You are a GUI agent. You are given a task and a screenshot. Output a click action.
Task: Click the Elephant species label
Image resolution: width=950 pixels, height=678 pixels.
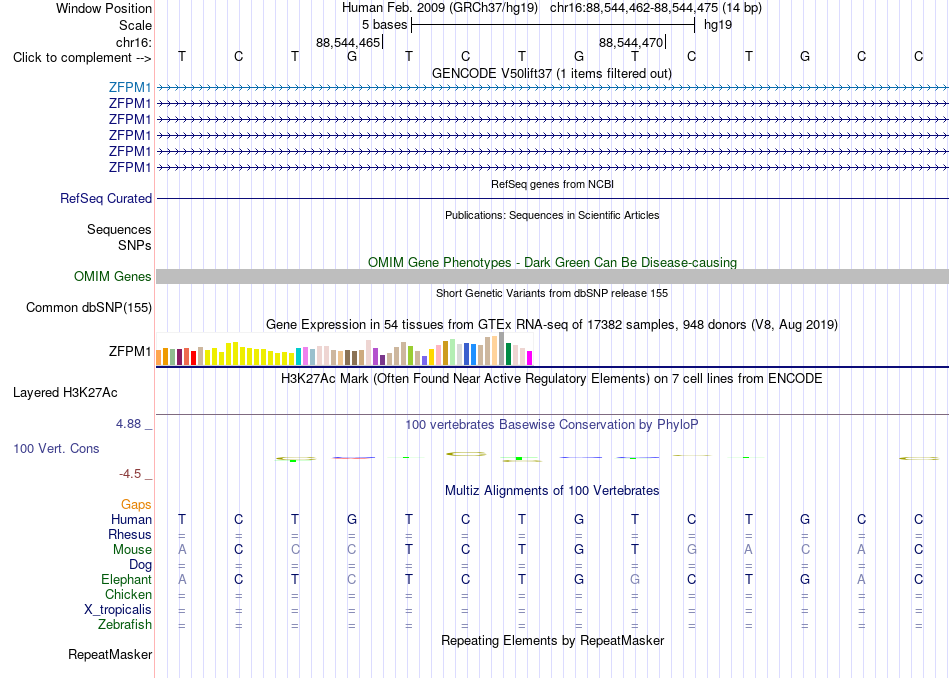126,579
